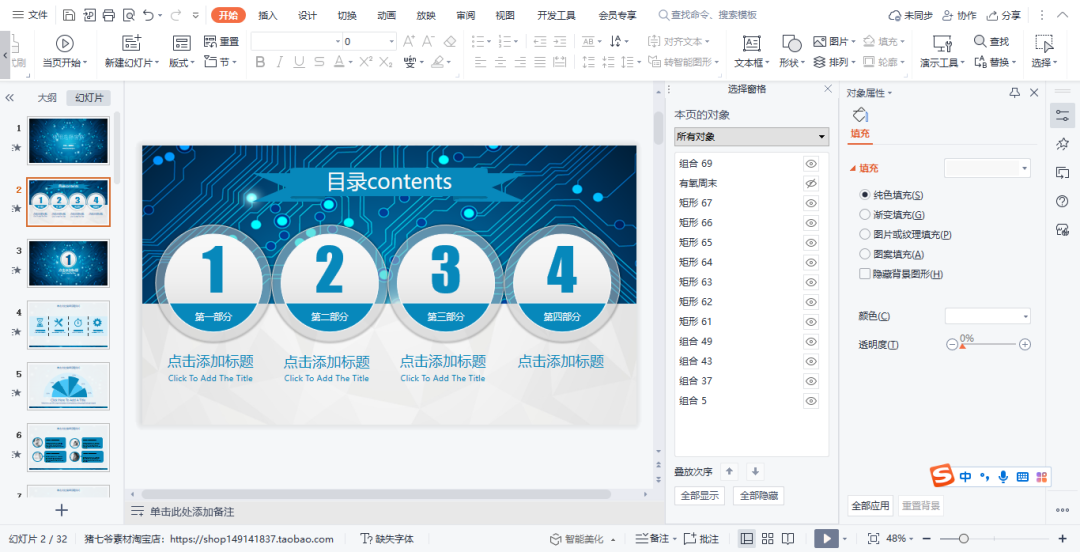
Task: Open the 排列 arrange dropdown
Action: 833,62
